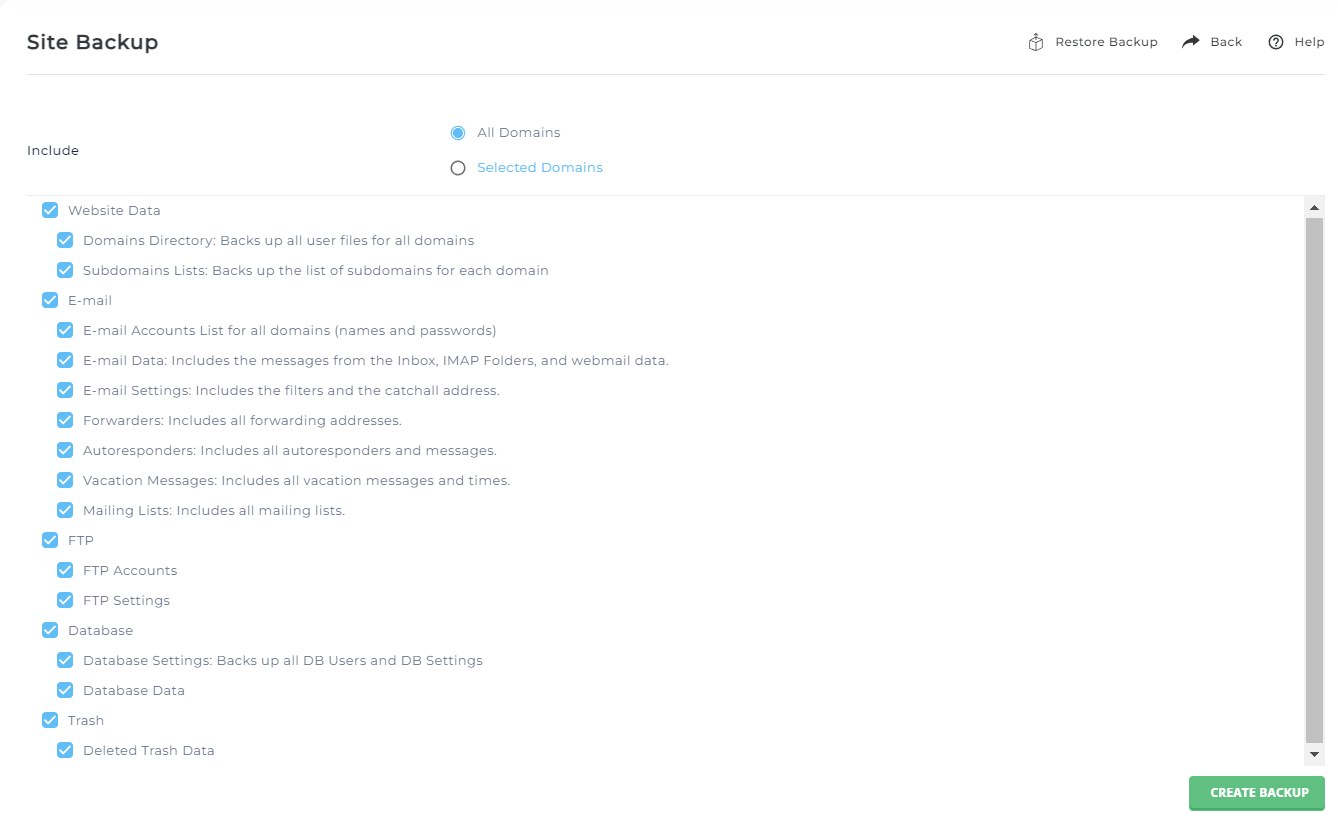Uncheck the Database group checkbox
Screen dimensions: 1338x819
pos(50,630)
